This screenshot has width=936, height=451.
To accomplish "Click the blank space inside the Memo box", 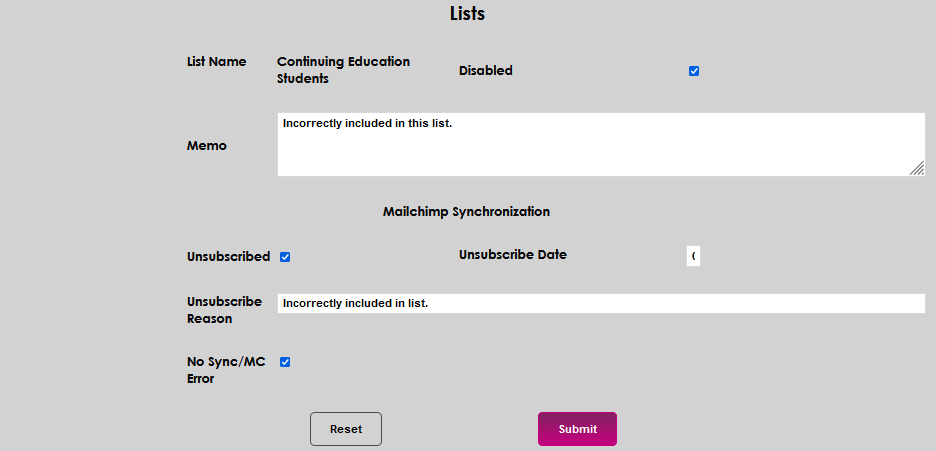I will 600,152.
